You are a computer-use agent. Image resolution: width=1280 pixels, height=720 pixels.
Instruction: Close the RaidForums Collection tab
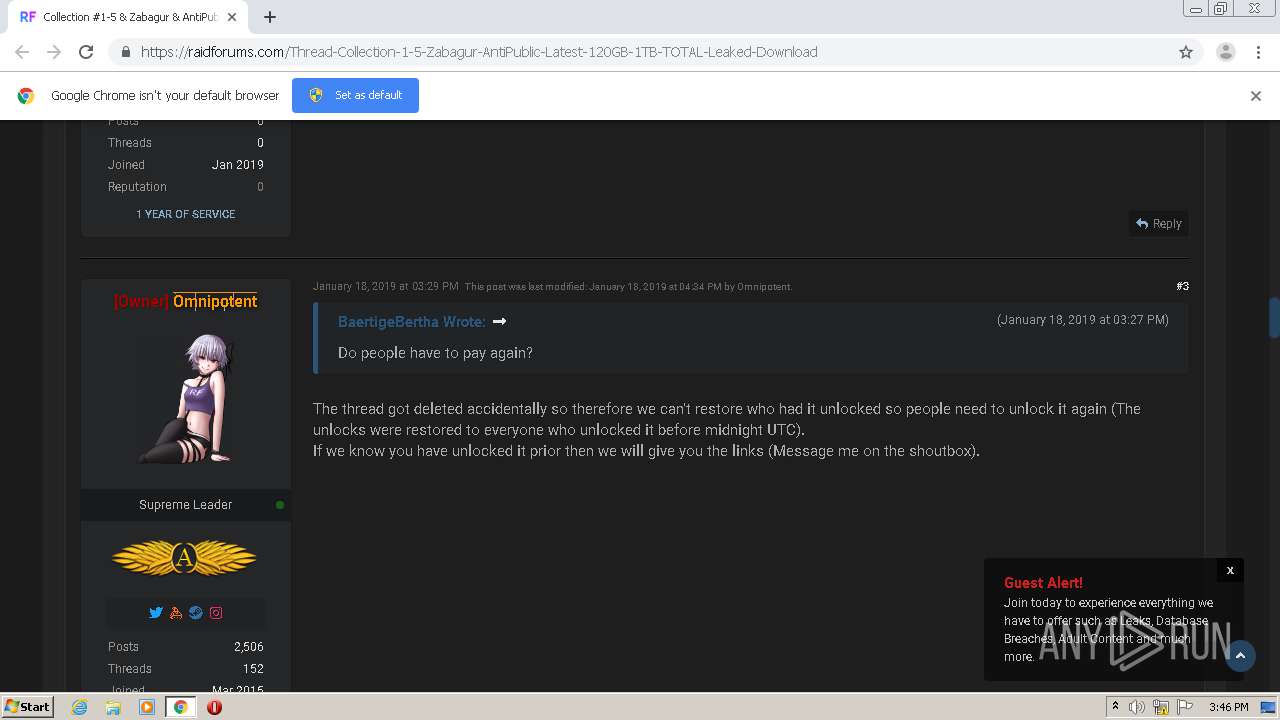click(x=233, y=17)
